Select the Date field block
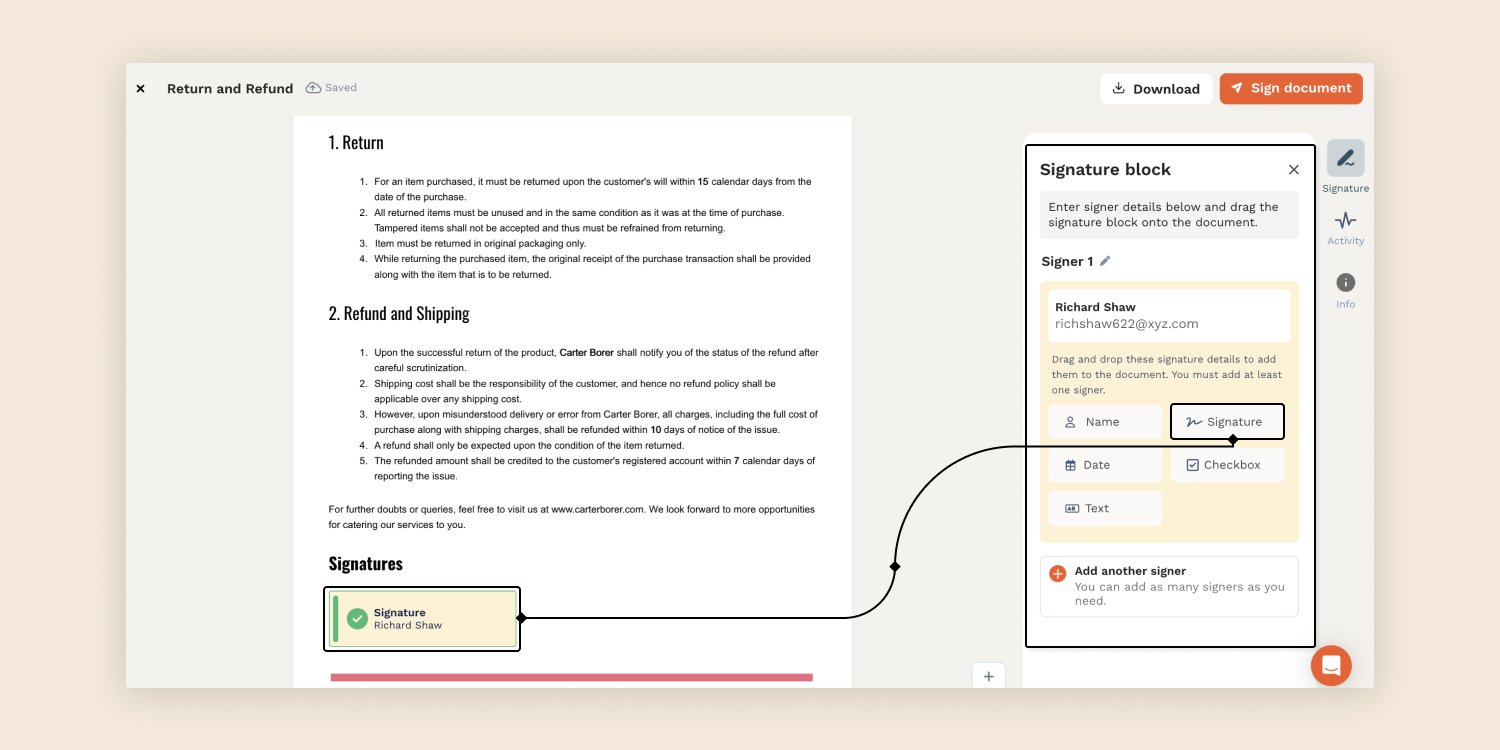This screenshot has width=1500, height=750. pyautogui.click(x=1104, y=465)
